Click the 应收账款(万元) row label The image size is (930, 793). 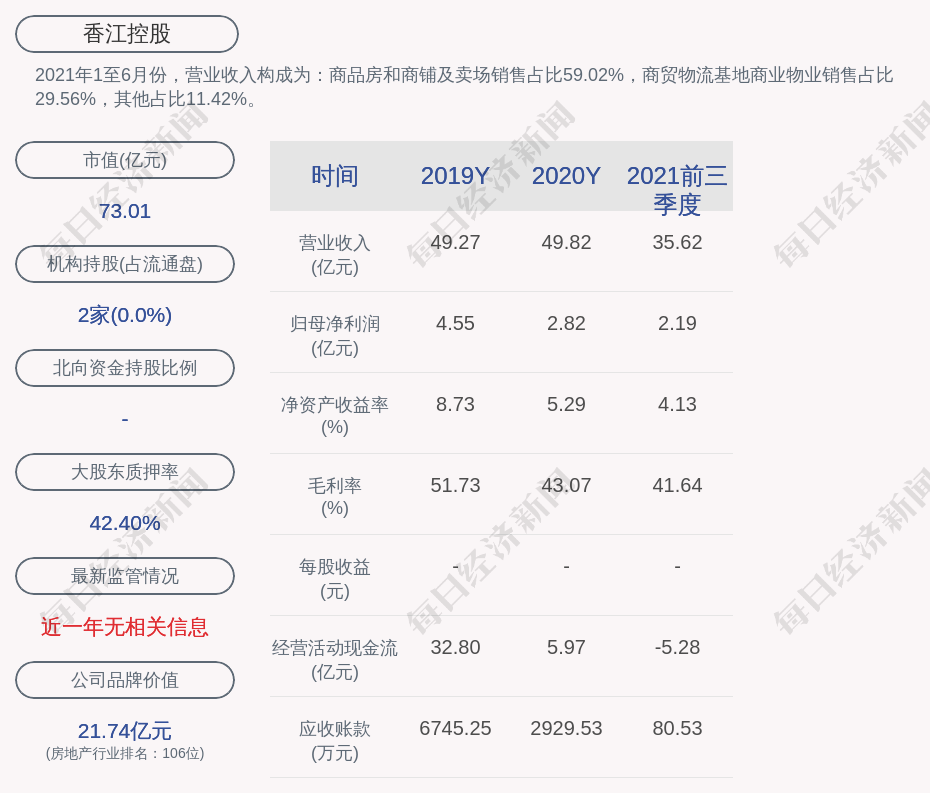[335, 741]
